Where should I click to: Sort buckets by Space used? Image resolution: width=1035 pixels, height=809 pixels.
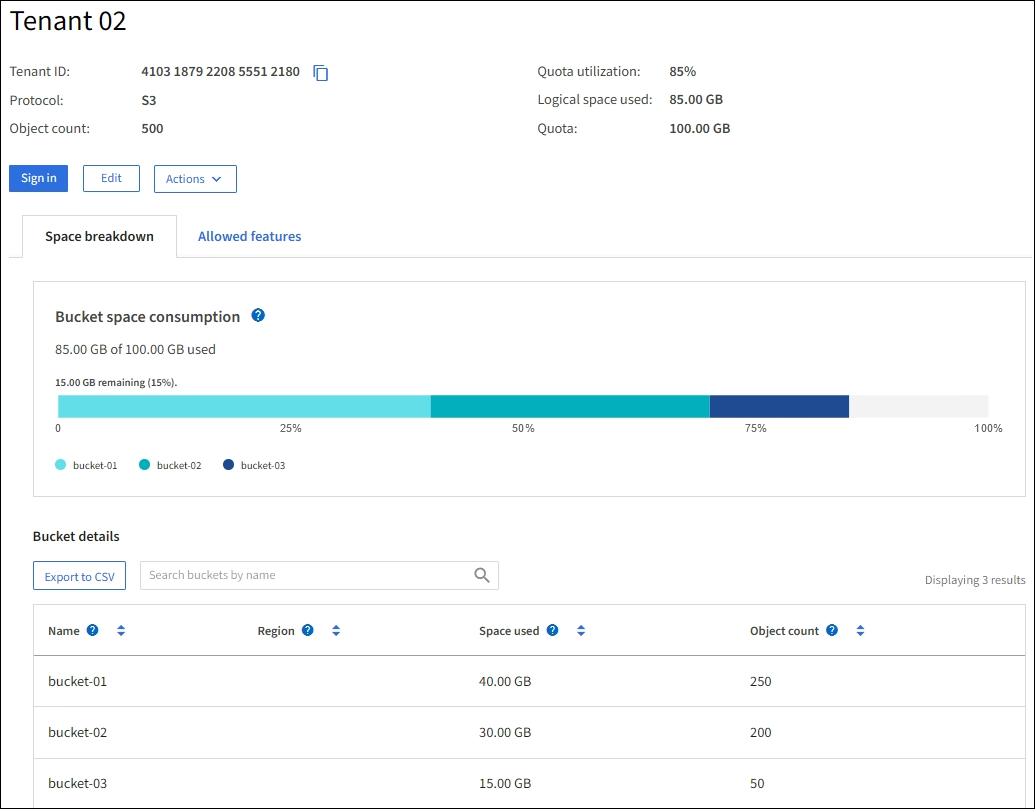pos(580,631)
